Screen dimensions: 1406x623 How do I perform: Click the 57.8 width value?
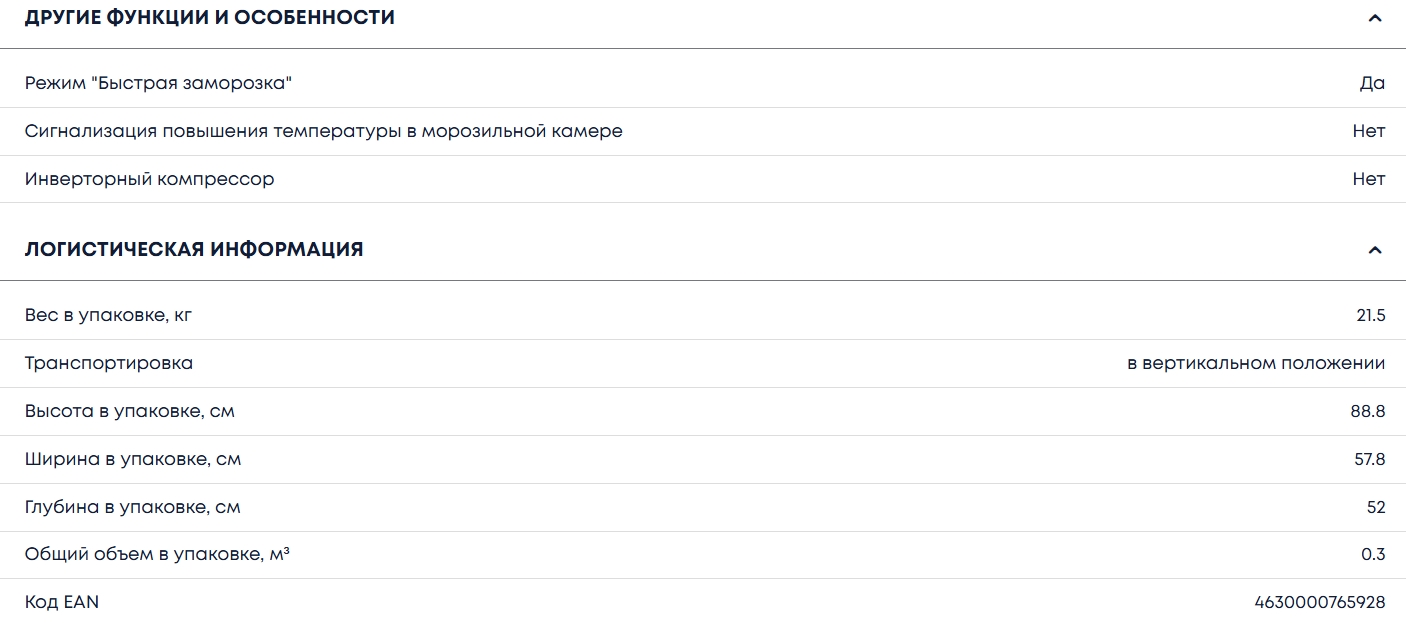tap(1369, 459)
